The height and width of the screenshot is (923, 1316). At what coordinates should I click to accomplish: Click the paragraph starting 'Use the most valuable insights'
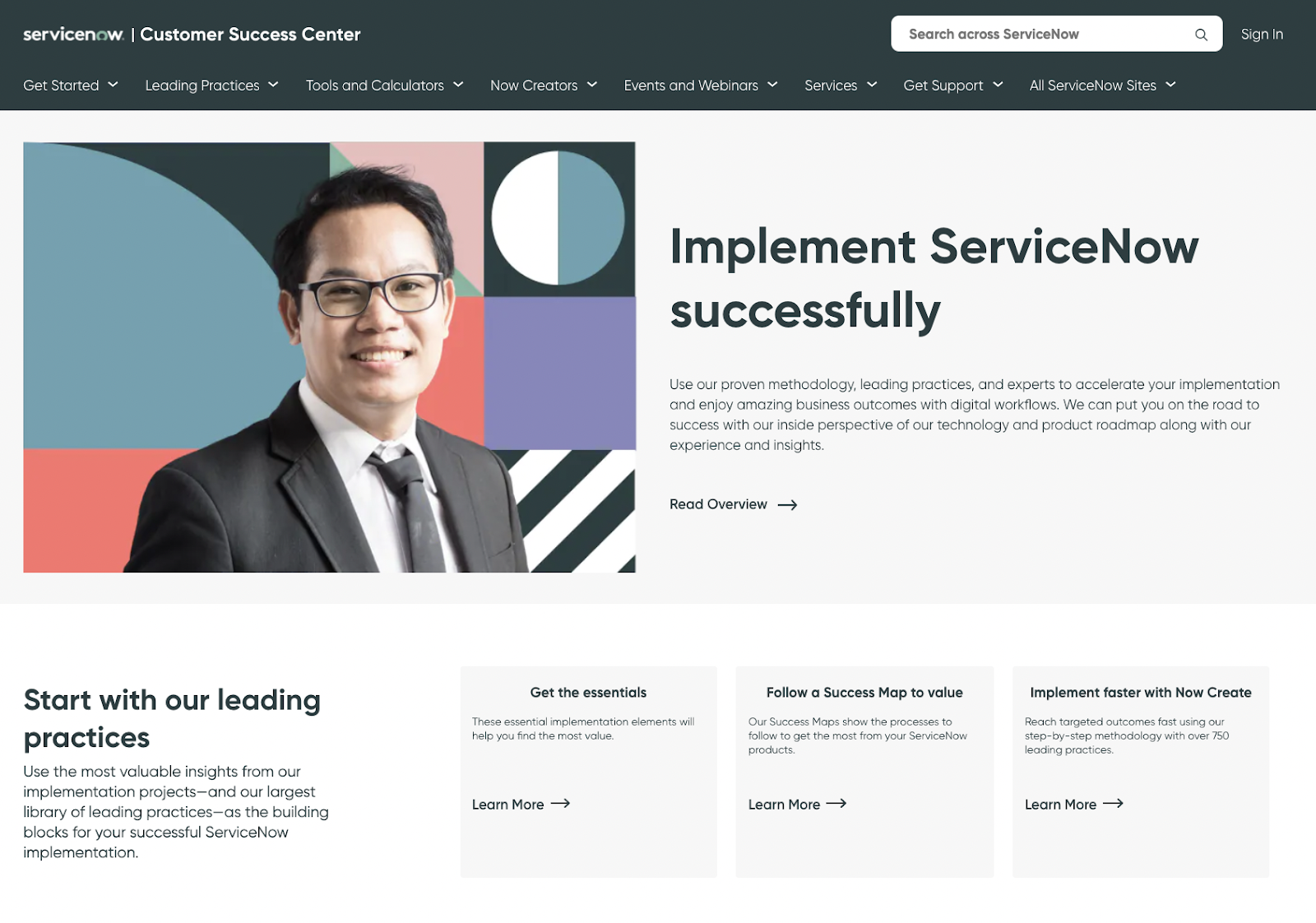tap(176, 812)
